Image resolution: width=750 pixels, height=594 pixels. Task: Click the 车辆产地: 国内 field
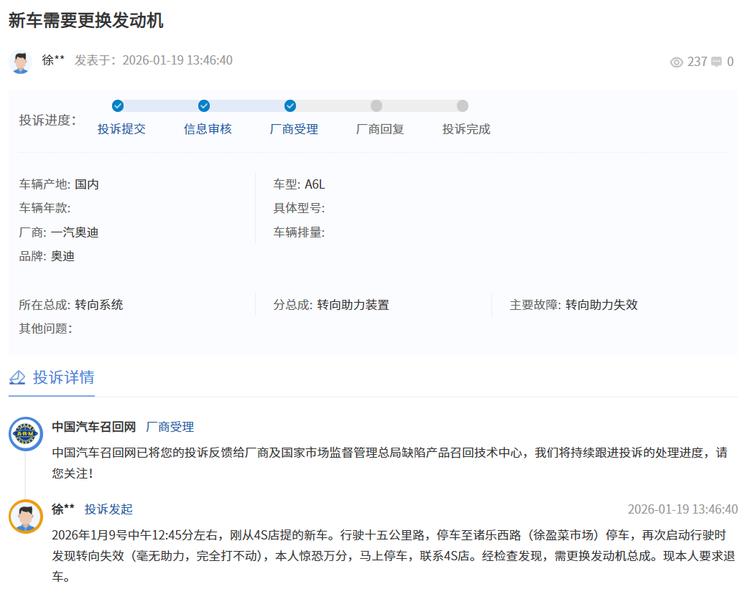point(59,184)
